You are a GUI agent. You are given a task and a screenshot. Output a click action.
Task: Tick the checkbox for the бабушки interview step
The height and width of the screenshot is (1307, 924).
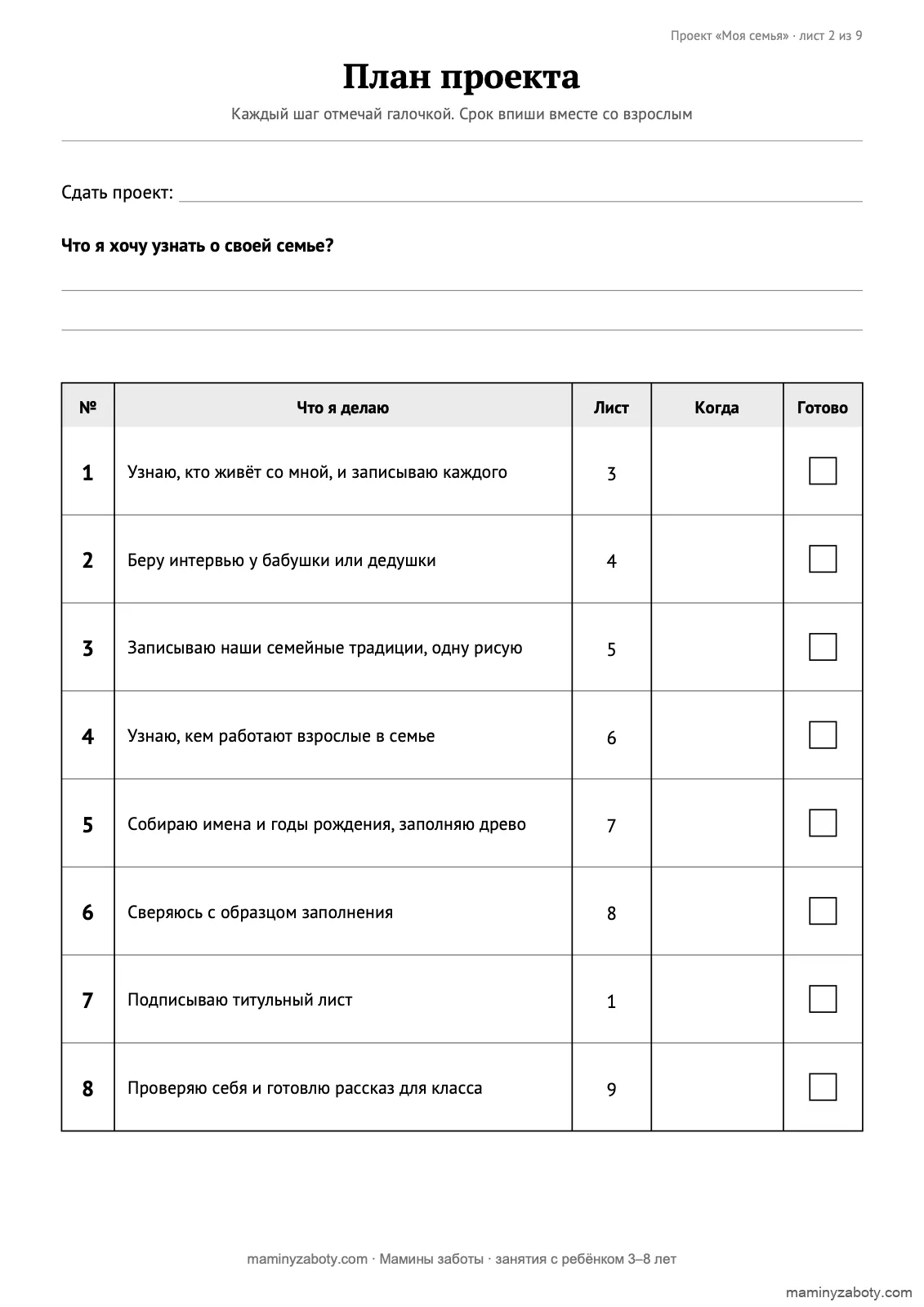click(823, 559)
